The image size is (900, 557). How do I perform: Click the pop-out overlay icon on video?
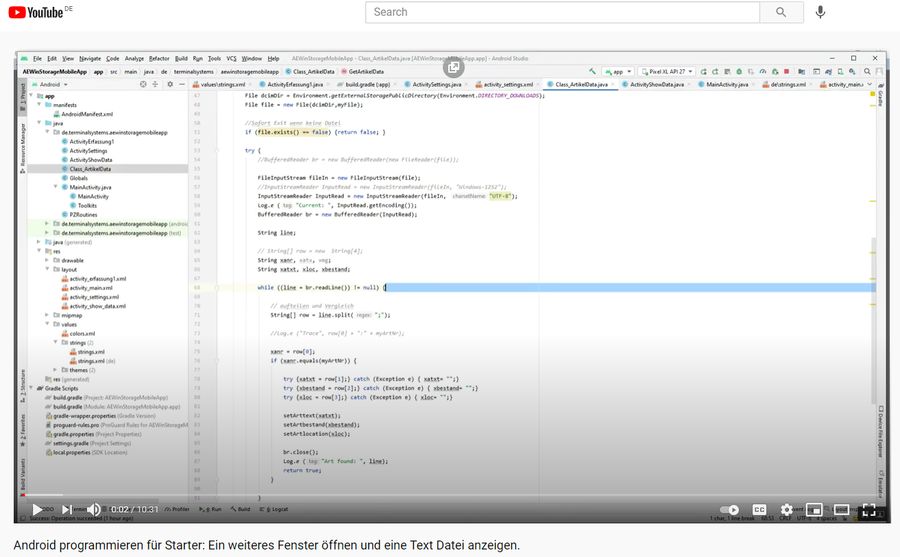(453, 68)
